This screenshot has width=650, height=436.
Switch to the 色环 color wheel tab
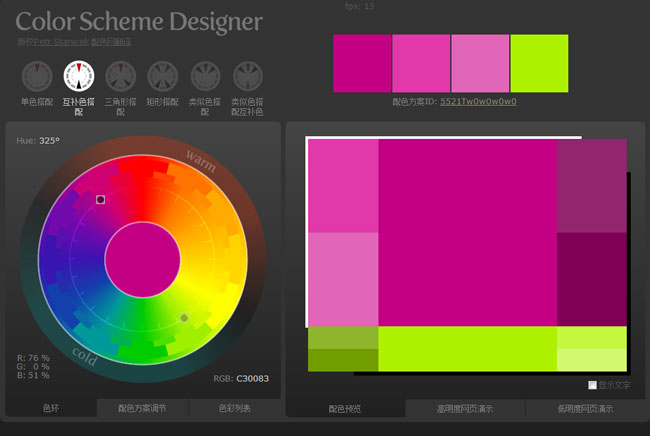[50, 408]
